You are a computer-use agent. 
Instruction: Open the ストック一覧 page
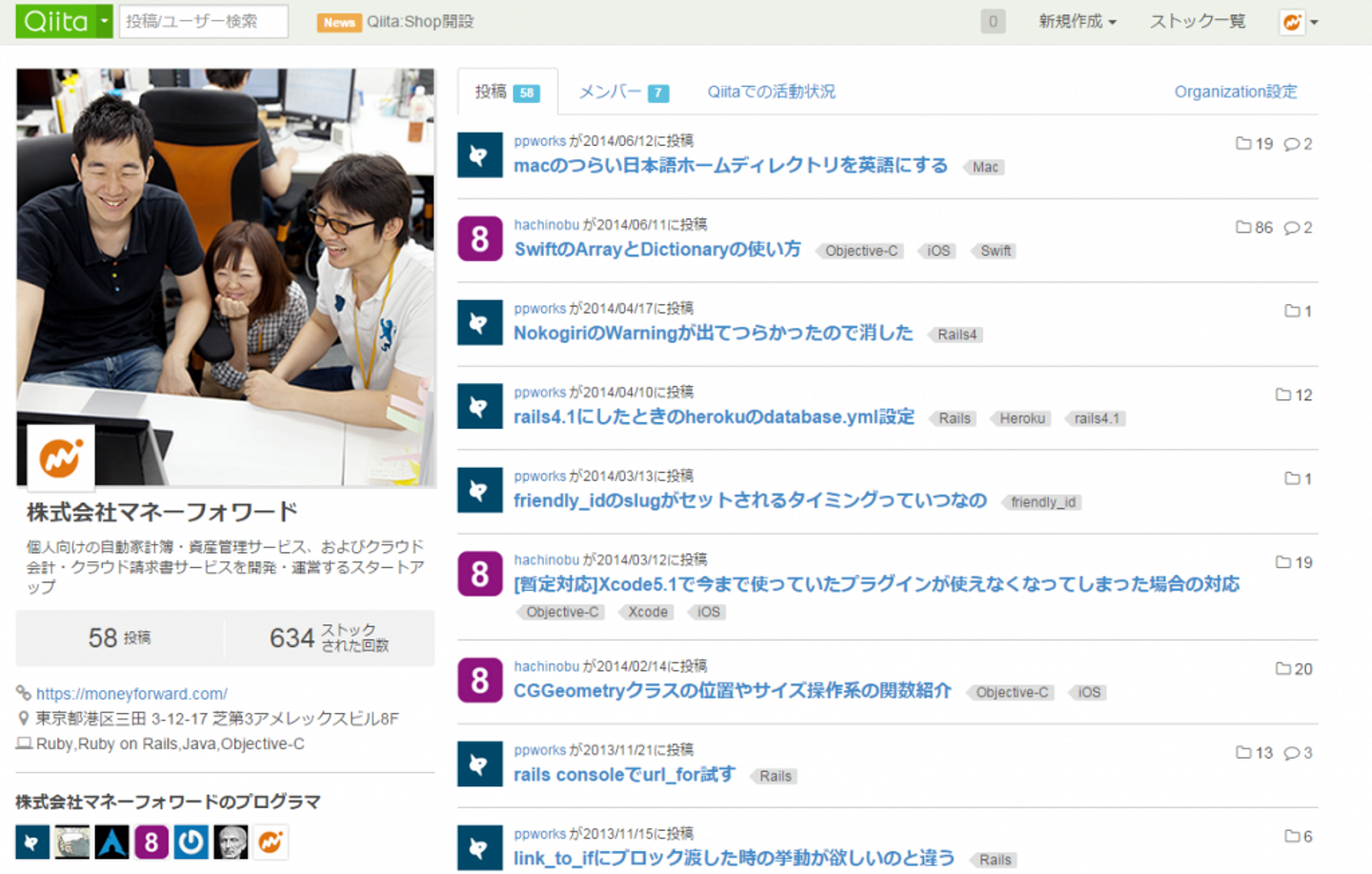click(1198, 21)
